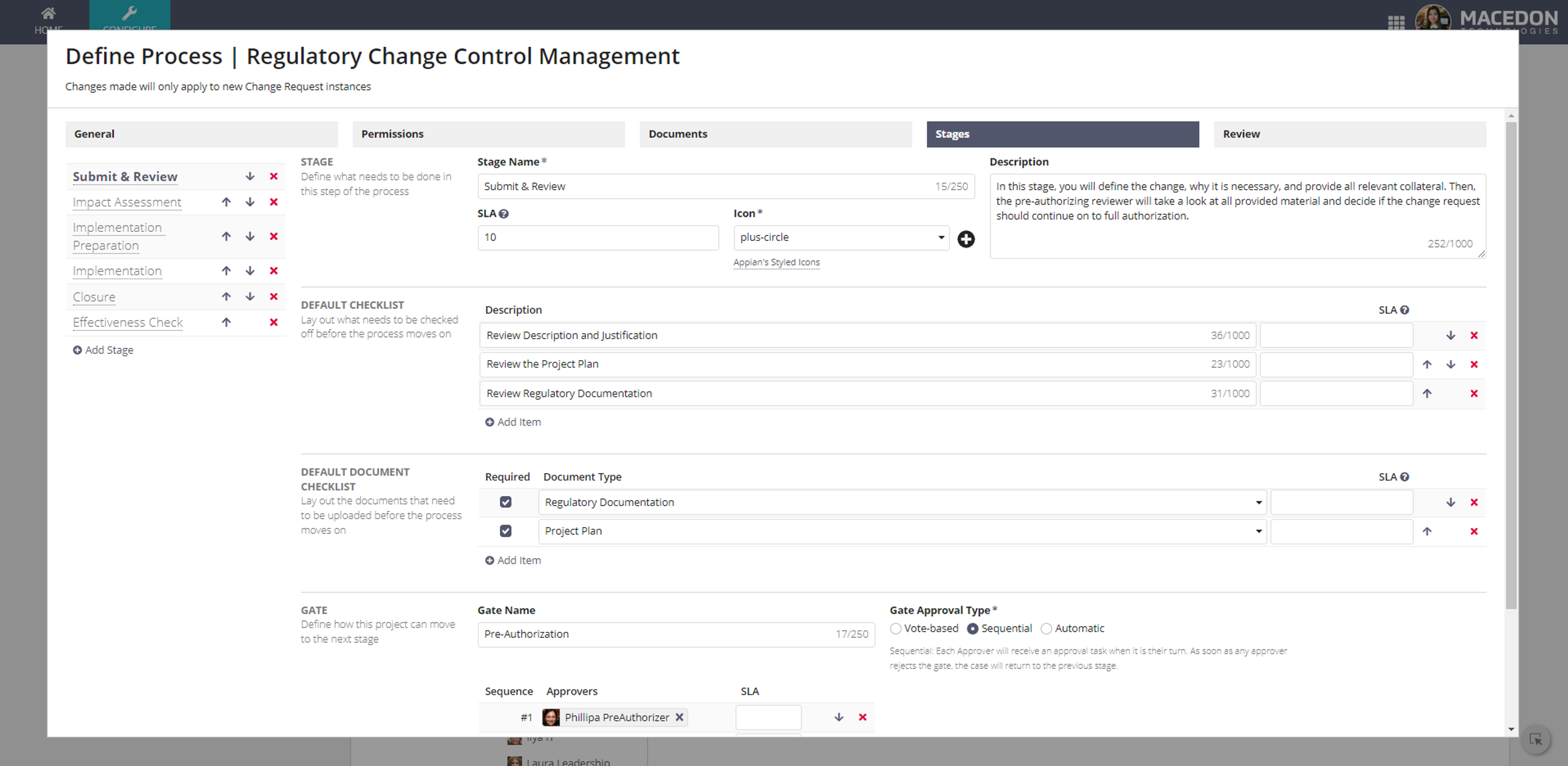Click the Stage Name input field
The width and height of the screenshot is (1568, 766).
(x=726, y=186)
